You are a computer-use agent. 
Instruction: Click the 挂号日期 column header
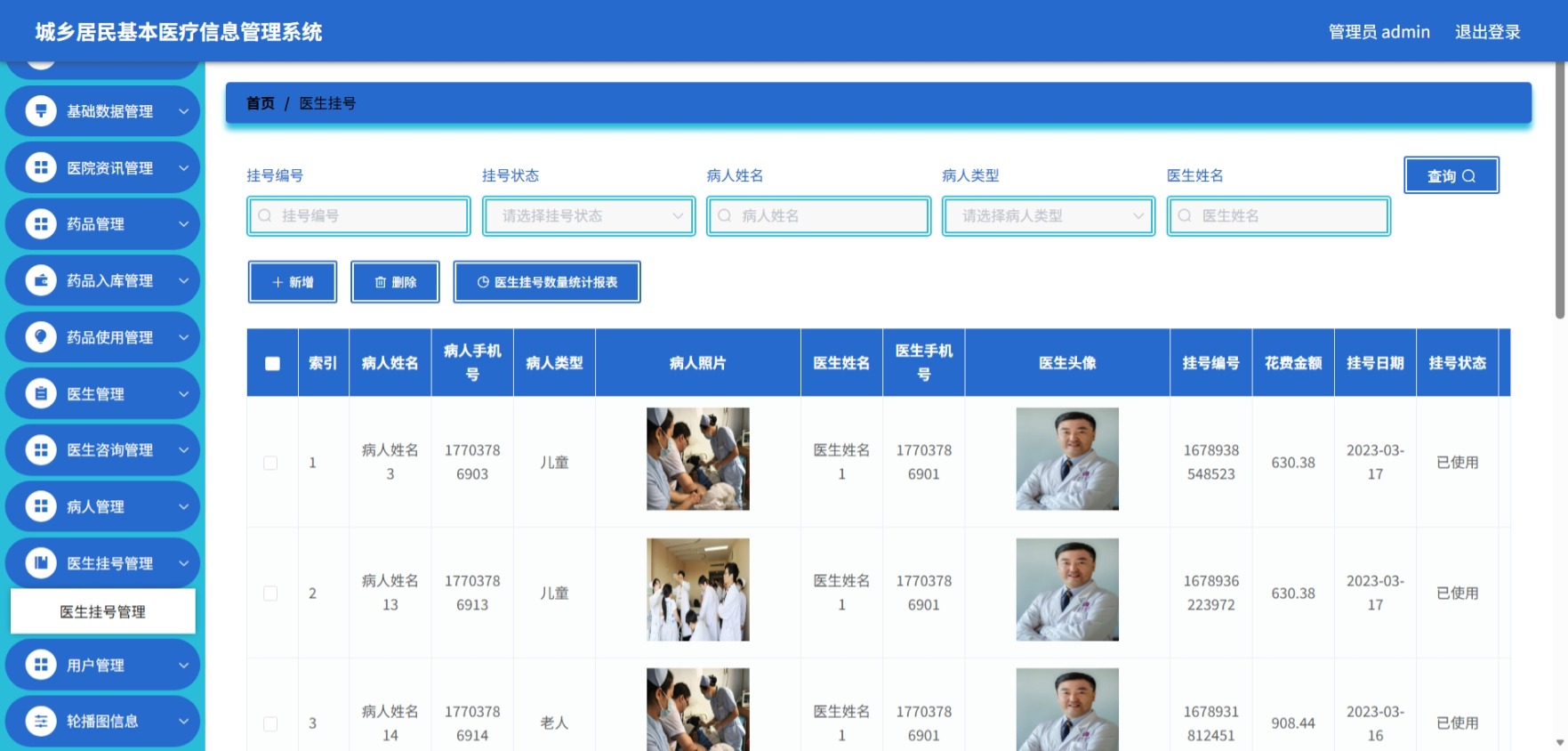pyautogui.click(x=1375, y=363)
